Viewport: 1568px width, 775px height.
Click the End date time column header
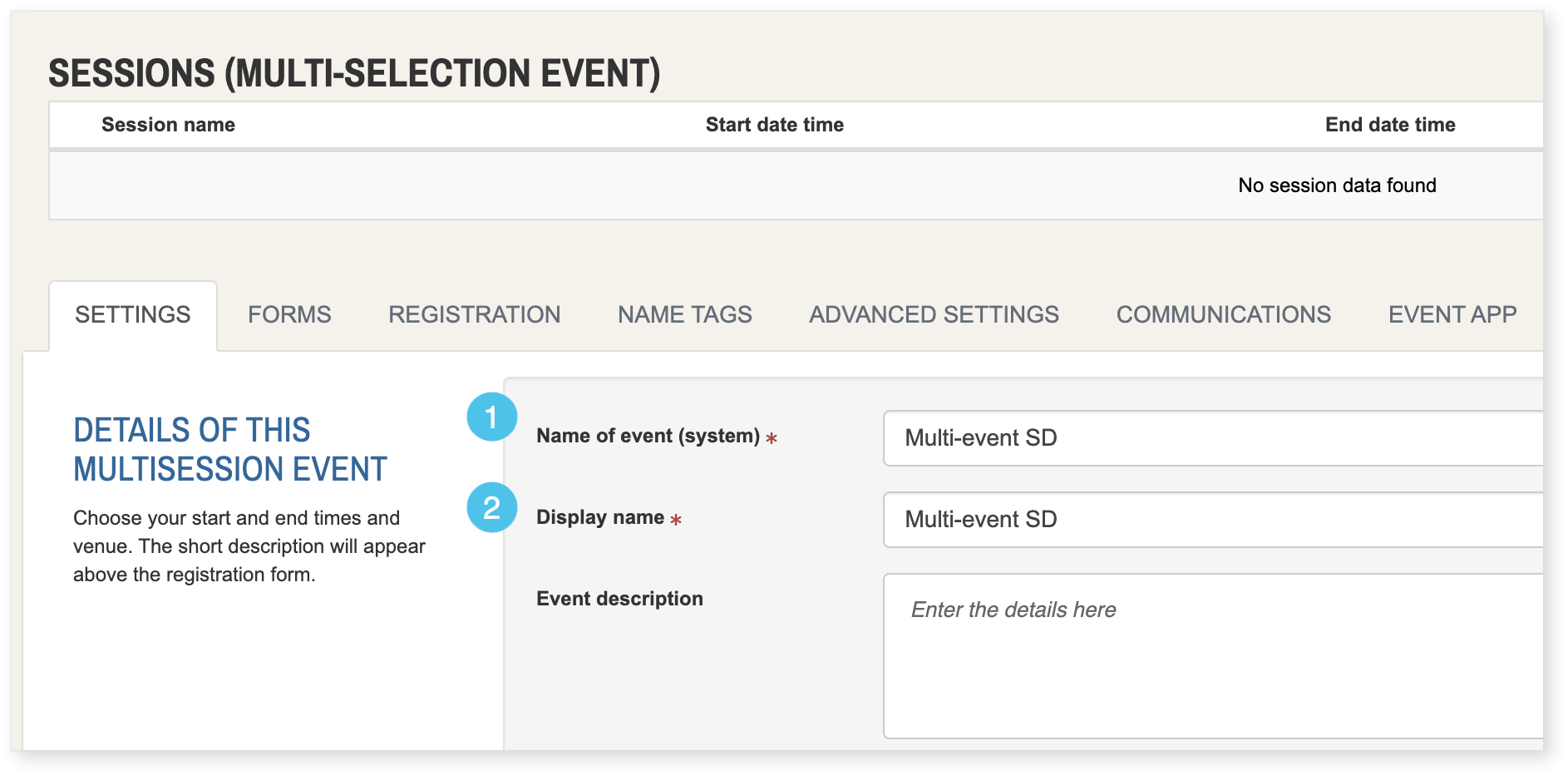tap(1389, 125)
